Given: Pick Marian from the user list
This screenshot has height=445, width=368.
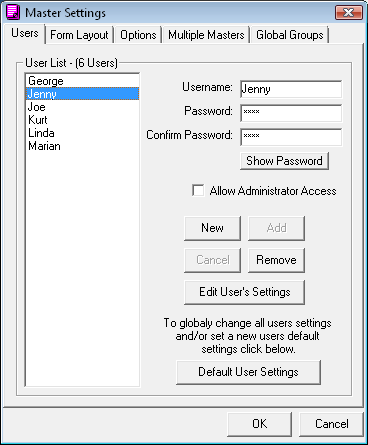Looking at the screenshot, I should [82, 146].
